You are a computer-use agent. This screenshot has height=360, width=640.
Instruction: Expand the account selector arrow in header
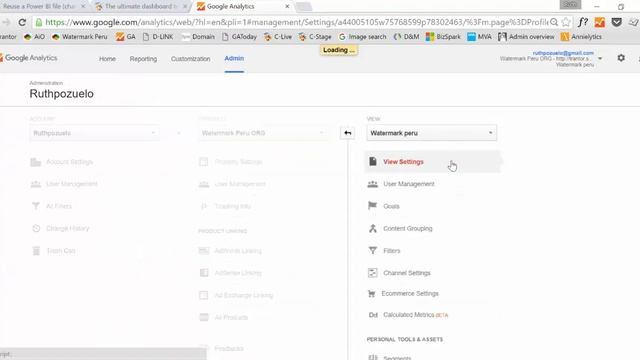pos(600,58)
